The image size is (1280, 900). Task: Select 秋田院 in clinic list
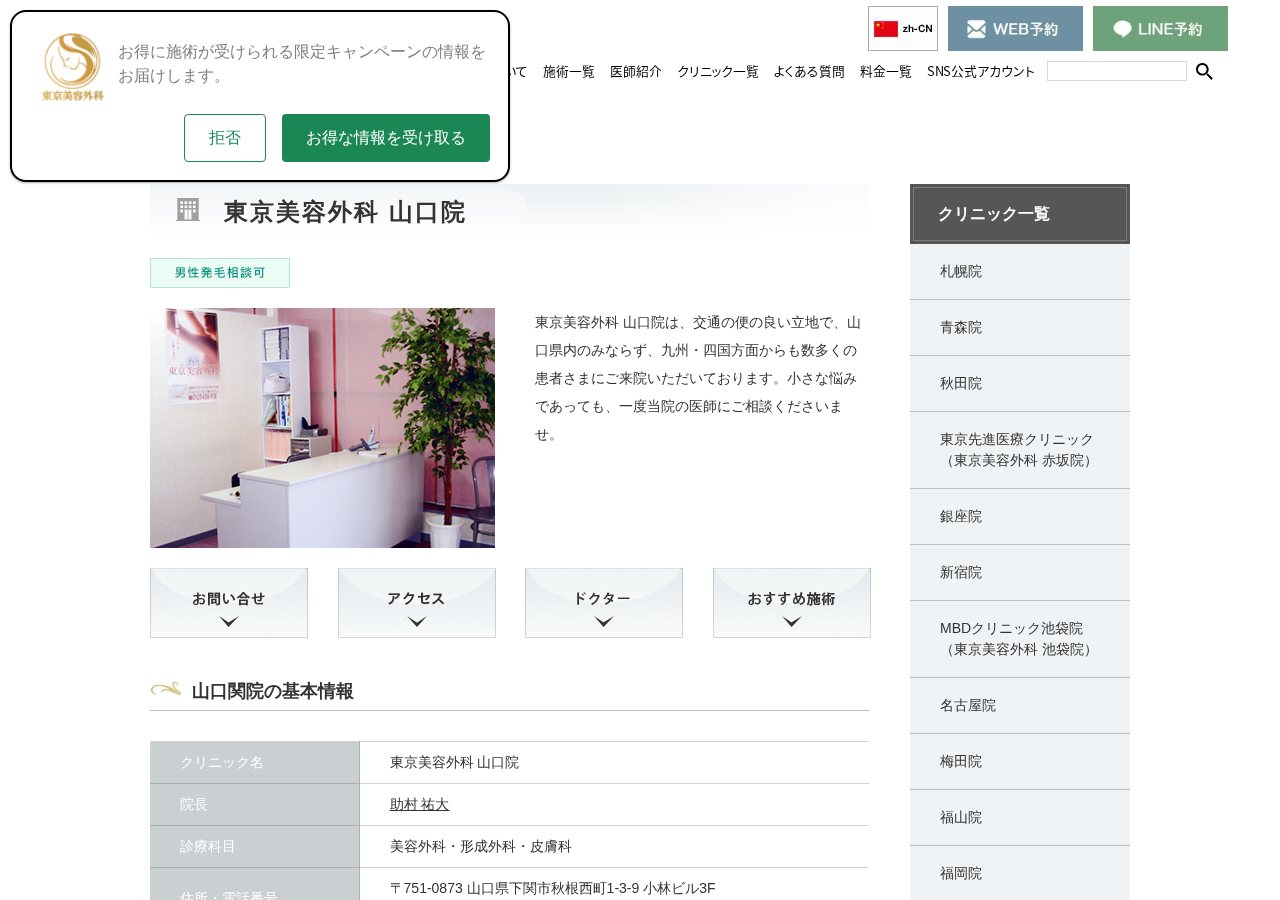(x=1020, y=384)
